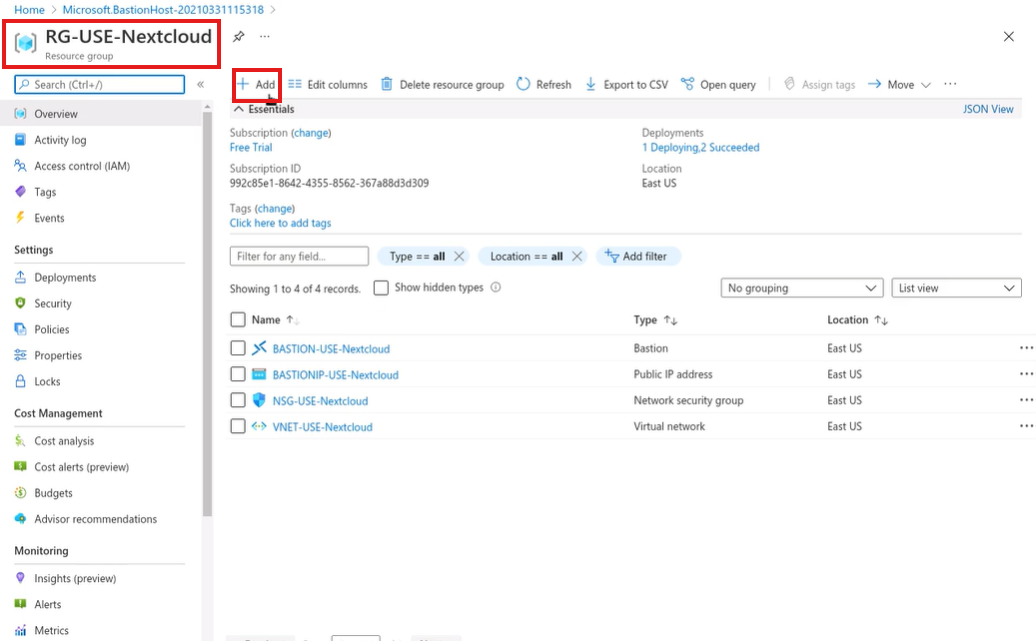Viewport: 1036px width, 641px height.
Task: Pin the resource group to dashboard
Action: point(239,36)
